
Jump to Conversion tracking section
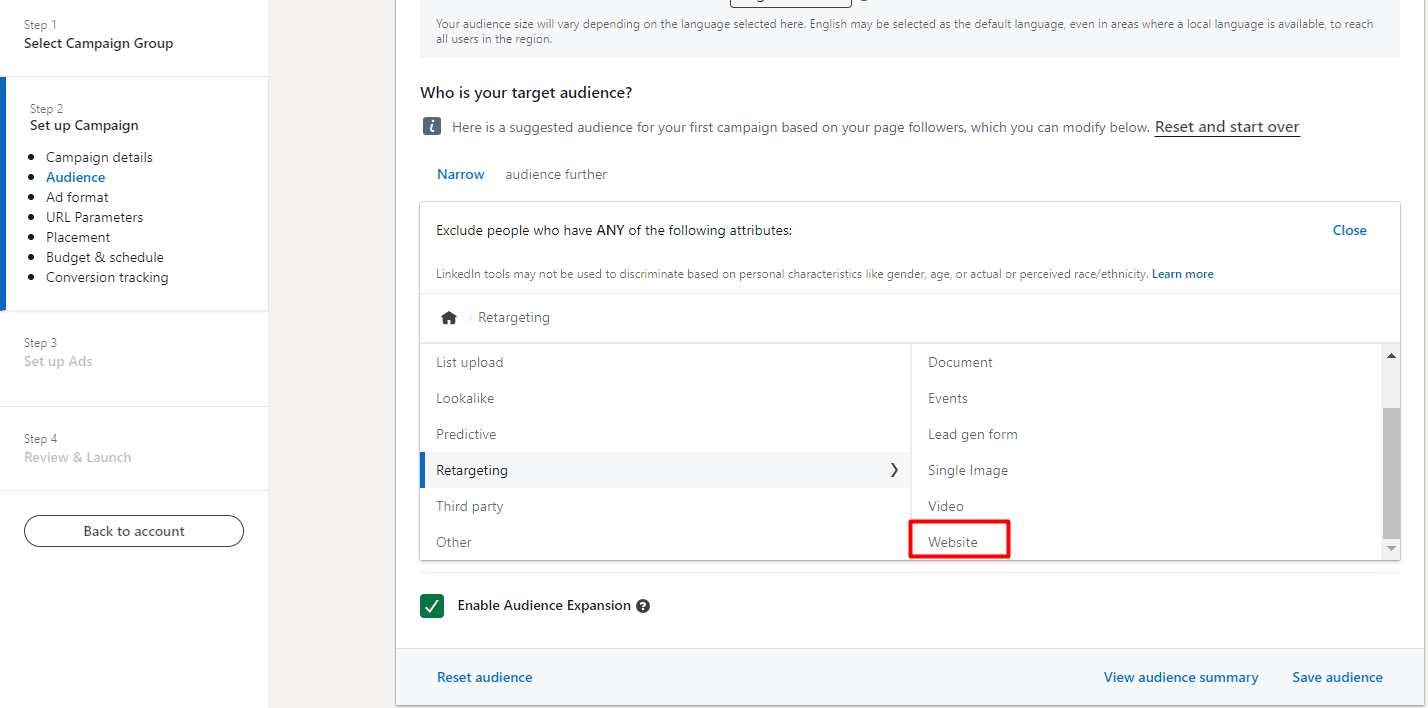[107, 277]
